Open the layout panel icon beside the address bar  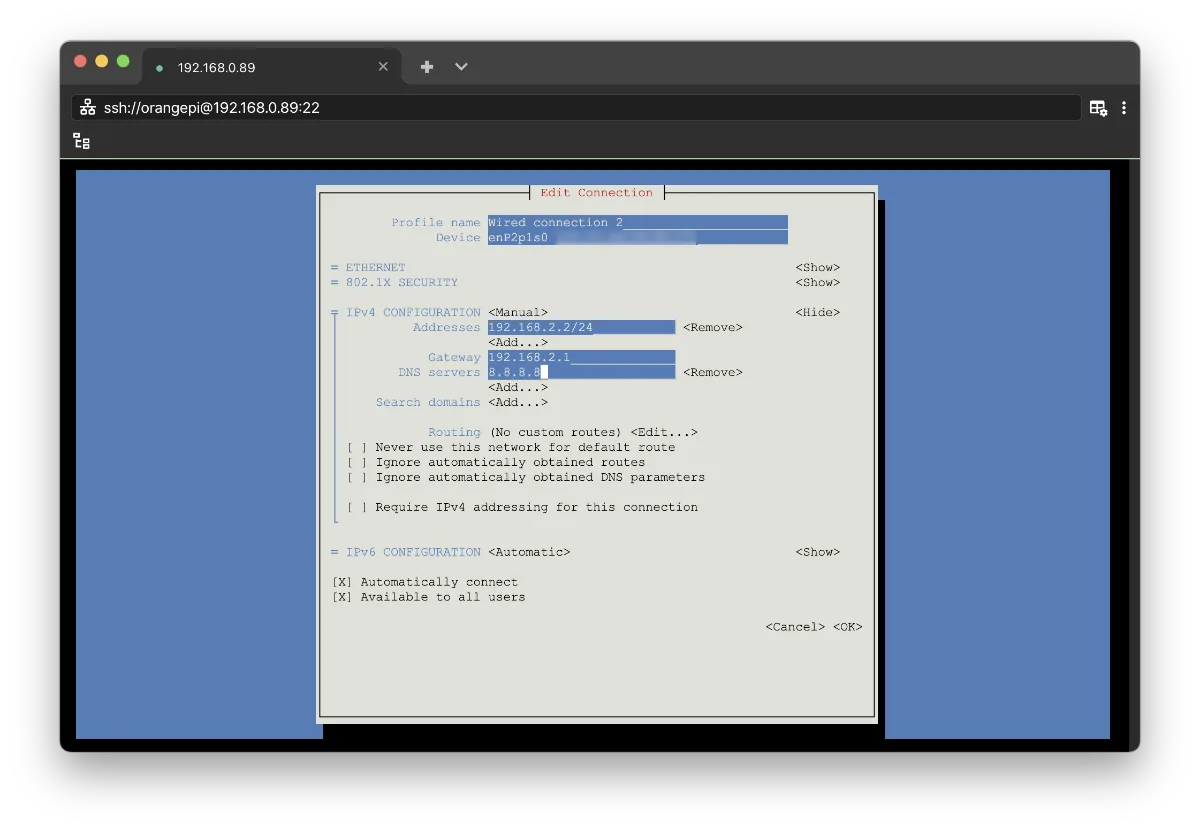click(1098, 108)
